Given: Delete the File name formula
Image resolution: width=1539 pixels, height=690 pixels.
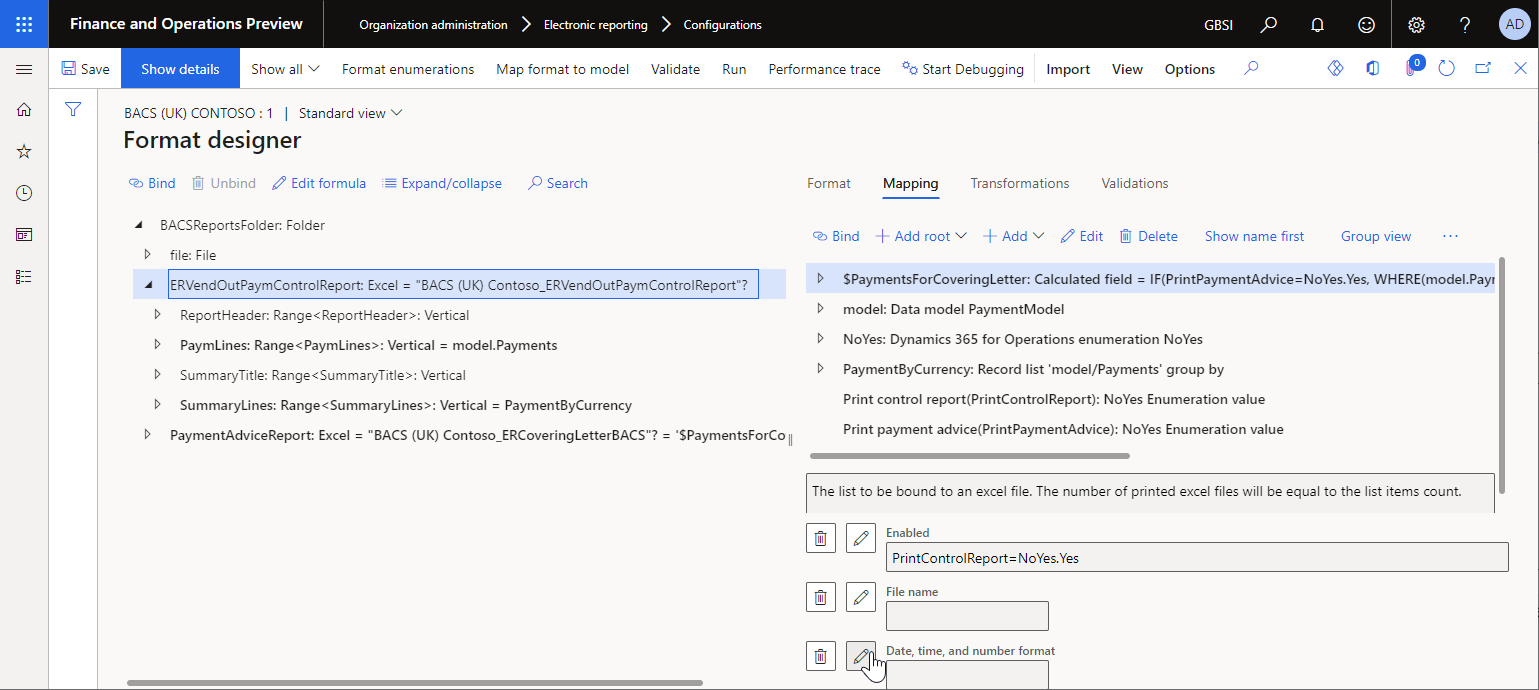Looking at the screenshot, I should 821,597.
